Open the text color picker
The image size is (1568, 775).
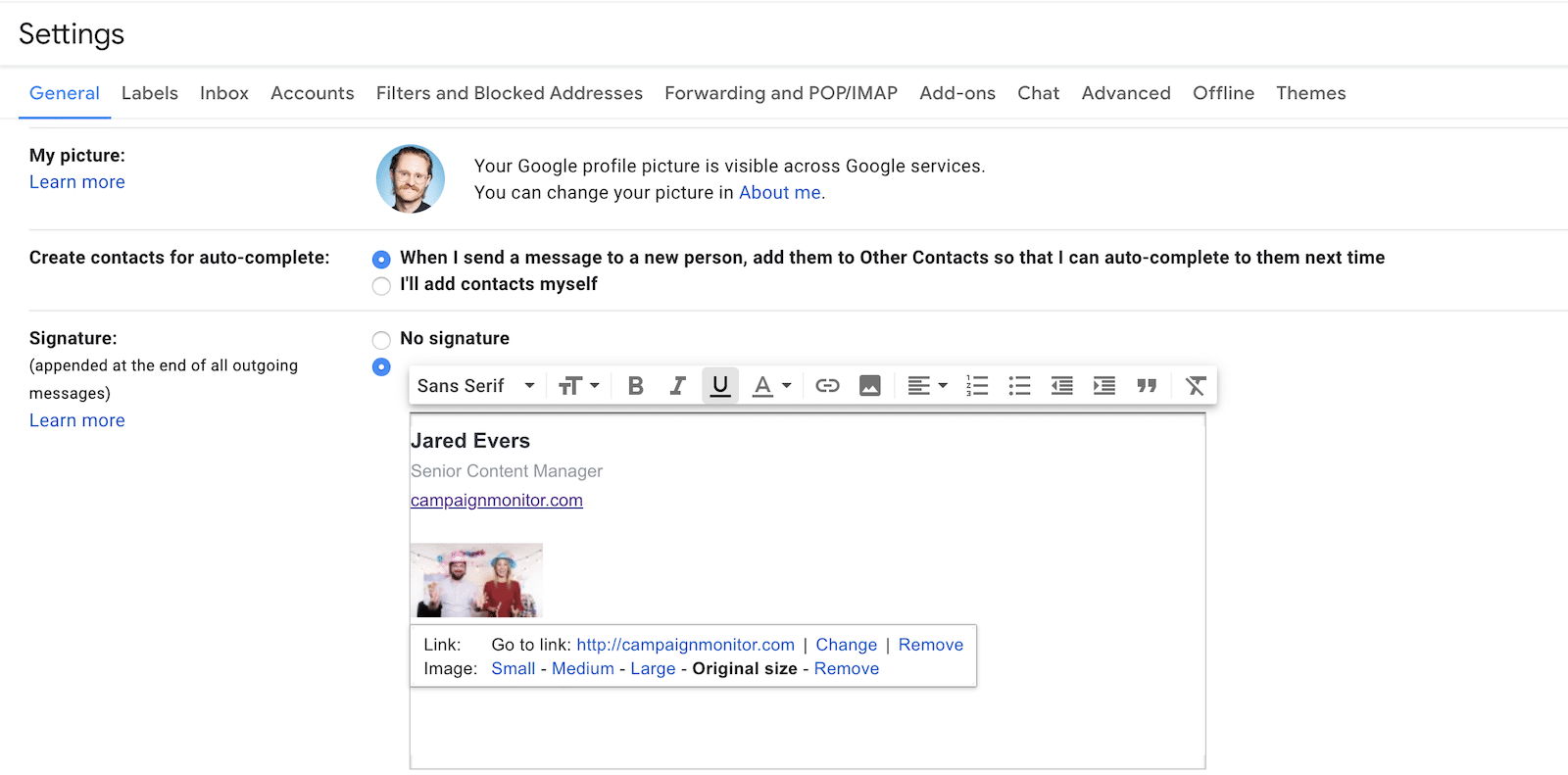[771, 386]
